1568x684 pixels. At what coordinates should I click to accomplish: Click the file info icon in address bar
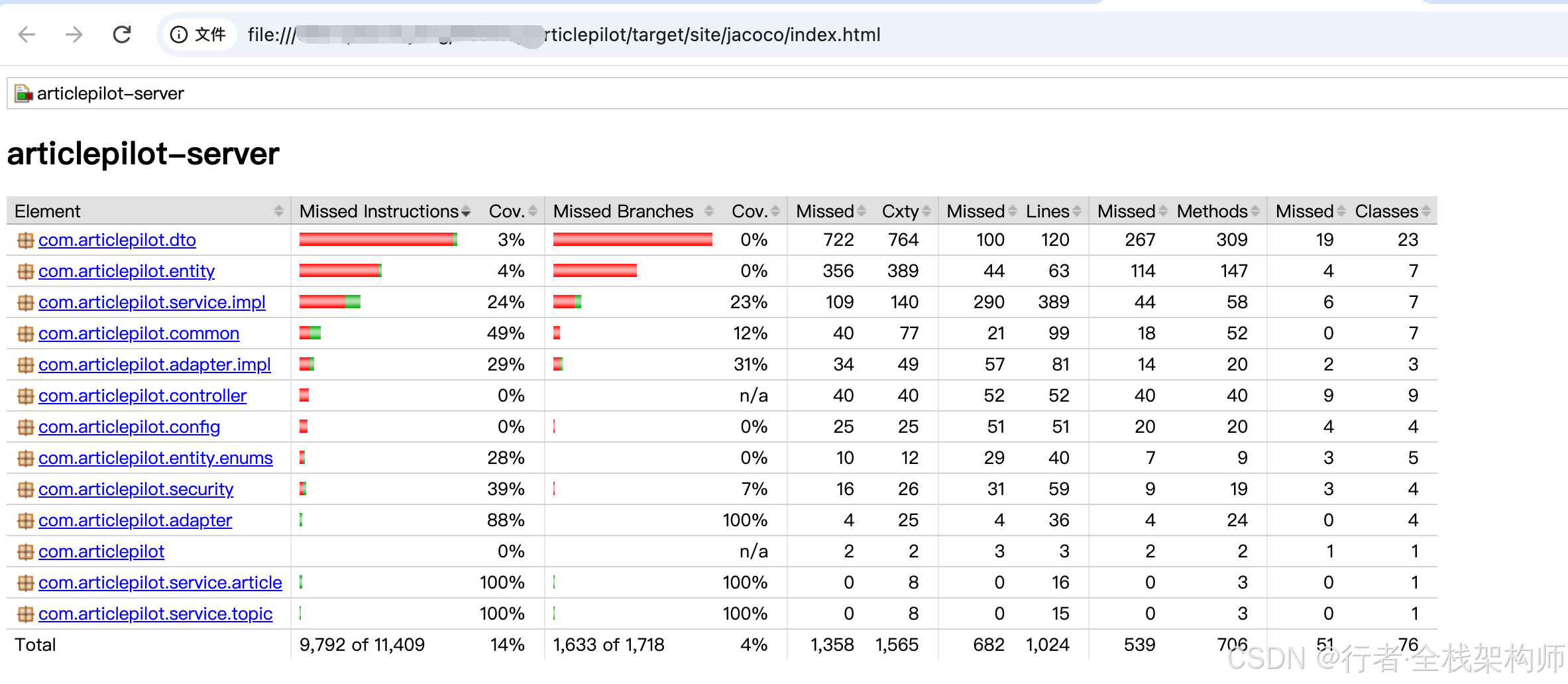[x=178, y=34]
